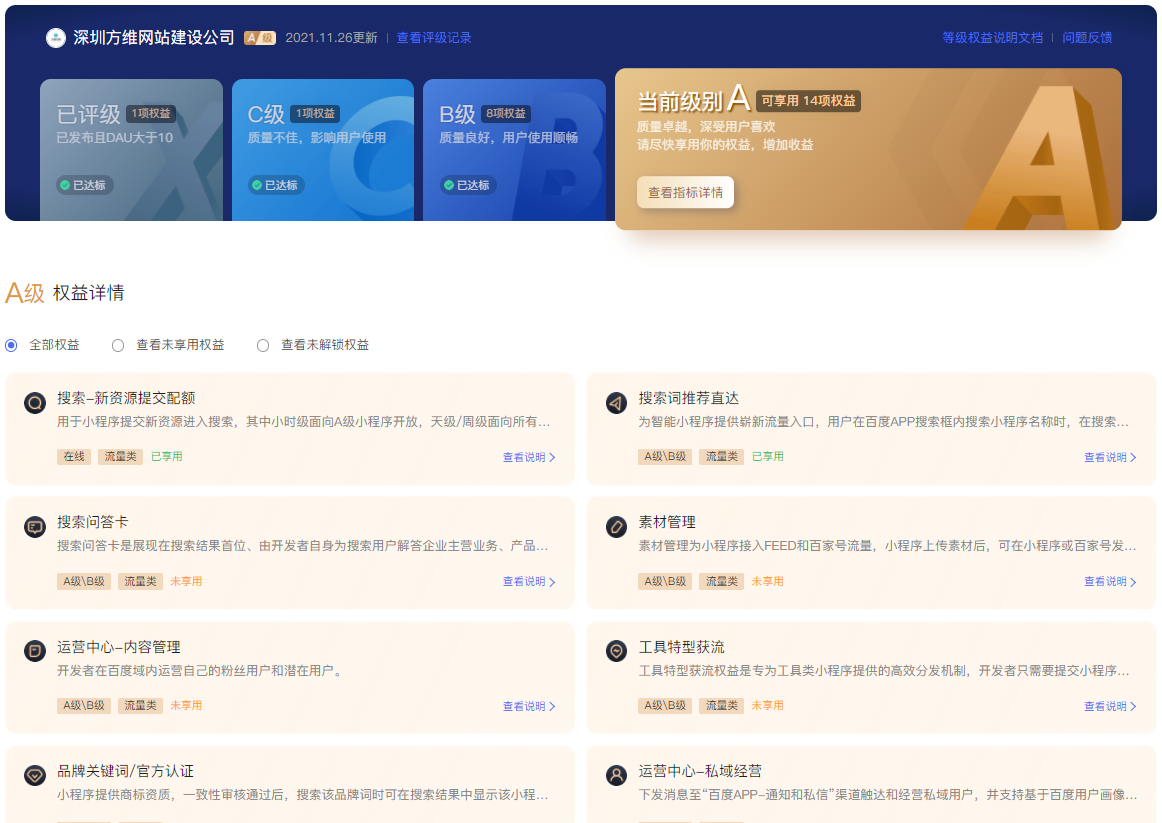Viewport: 1162px width, 823px height.
Task: Click the 问题反馈 link
Action: [1087, 38]
